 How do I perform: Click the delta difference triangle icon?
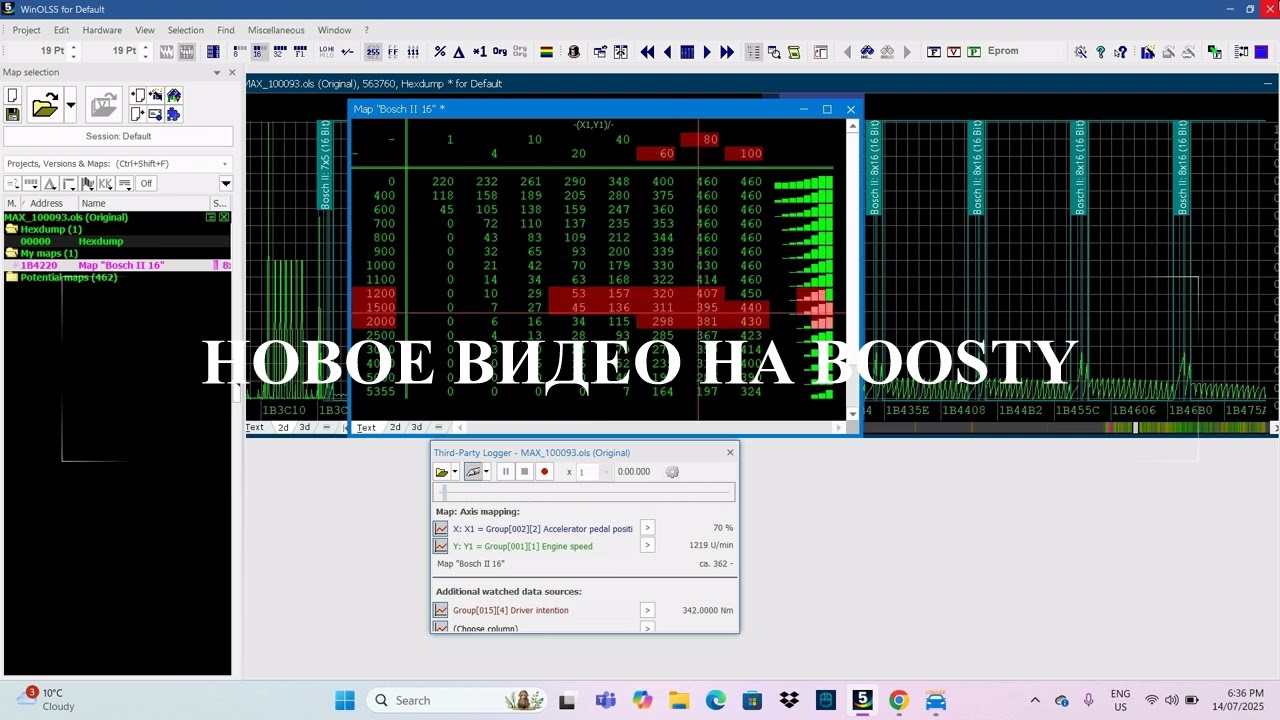459,52
